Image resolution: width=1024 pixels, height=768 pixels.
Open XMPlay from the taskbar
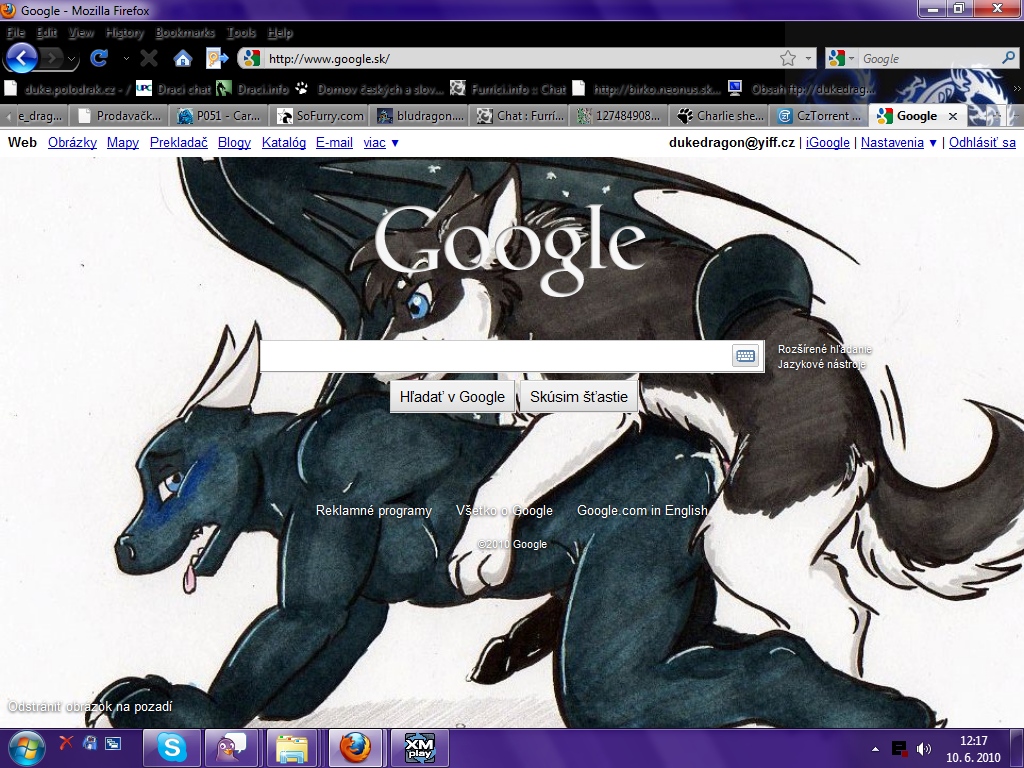(x=419, y=748)
